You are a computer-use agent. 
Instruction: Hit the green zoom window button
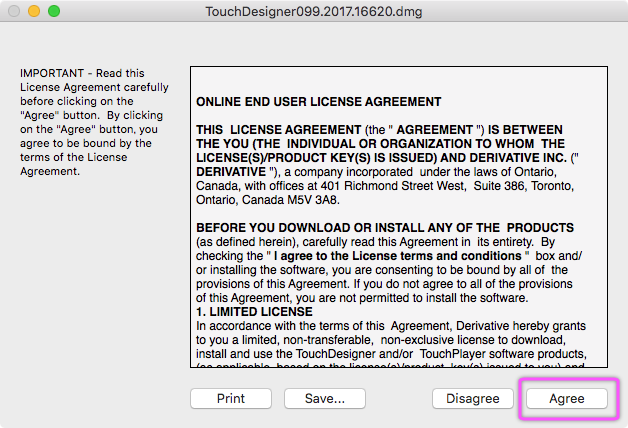tap(54, 11)
